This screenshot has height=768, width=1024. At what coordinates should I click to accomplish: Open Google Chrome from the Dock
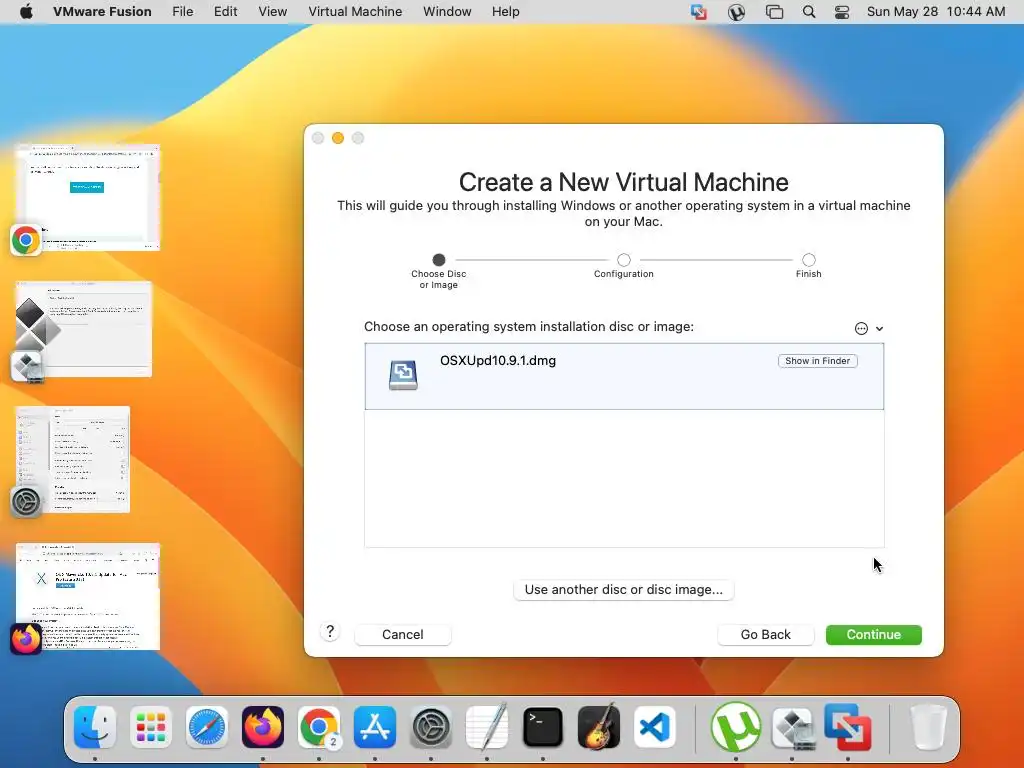point(319,727)
